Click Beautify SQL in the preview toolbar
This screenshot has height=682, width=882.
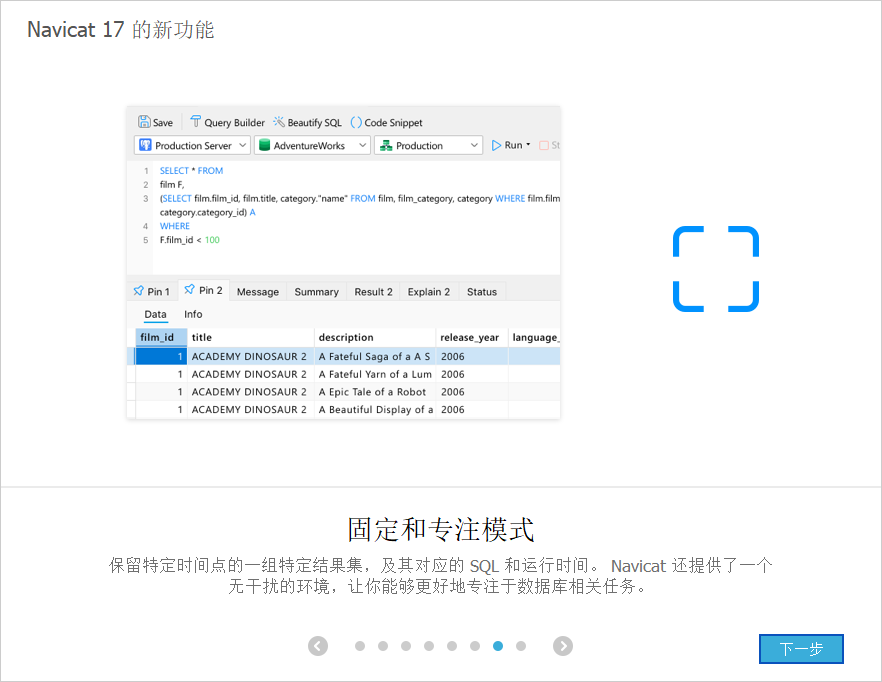point(308,122)
